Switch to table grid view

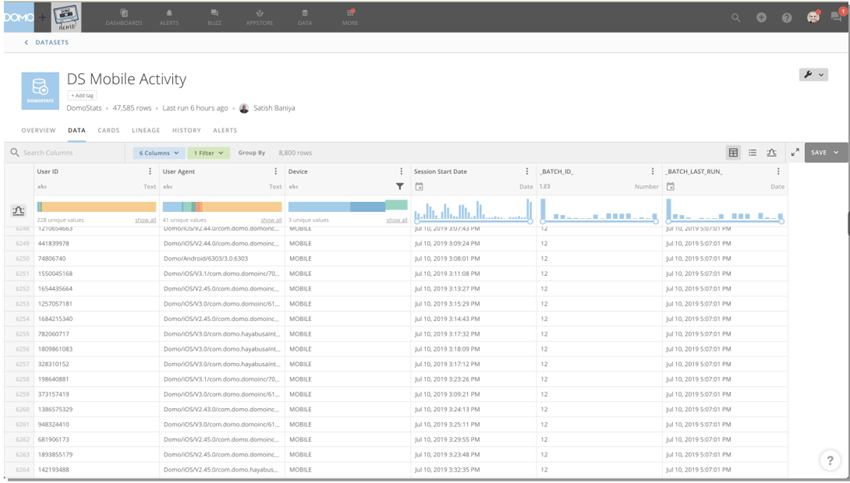[x=733, y=153]
